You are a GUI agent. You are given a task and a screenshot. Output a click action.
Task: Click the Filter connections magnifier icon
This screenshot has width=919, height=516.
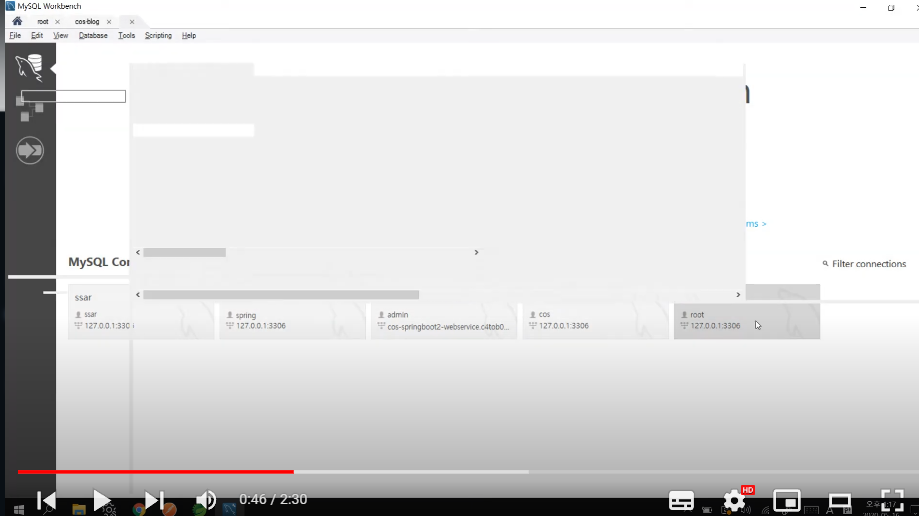tap(825, 264)
